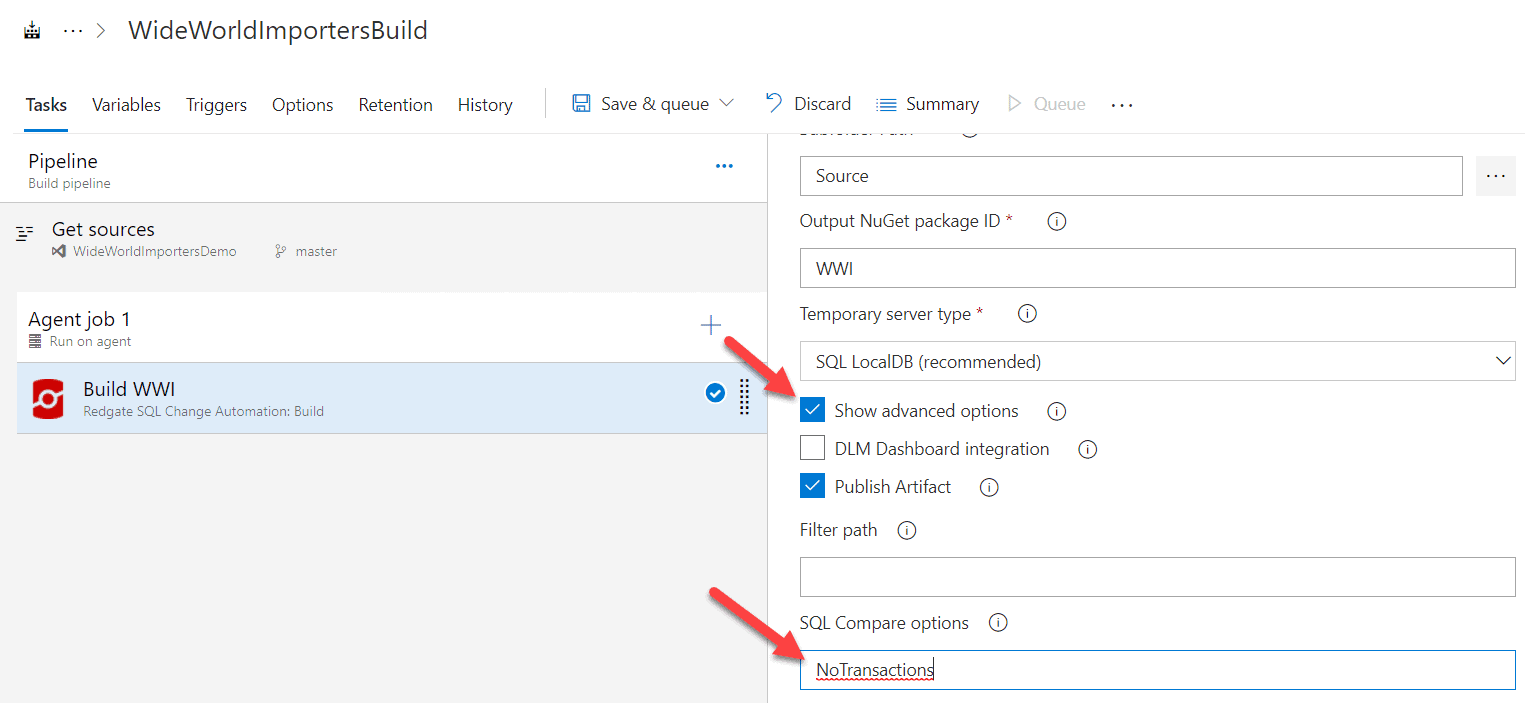Click the blue check status icon on Build WWI
The image size is (1525, 703).
click(x=715, y=393)
